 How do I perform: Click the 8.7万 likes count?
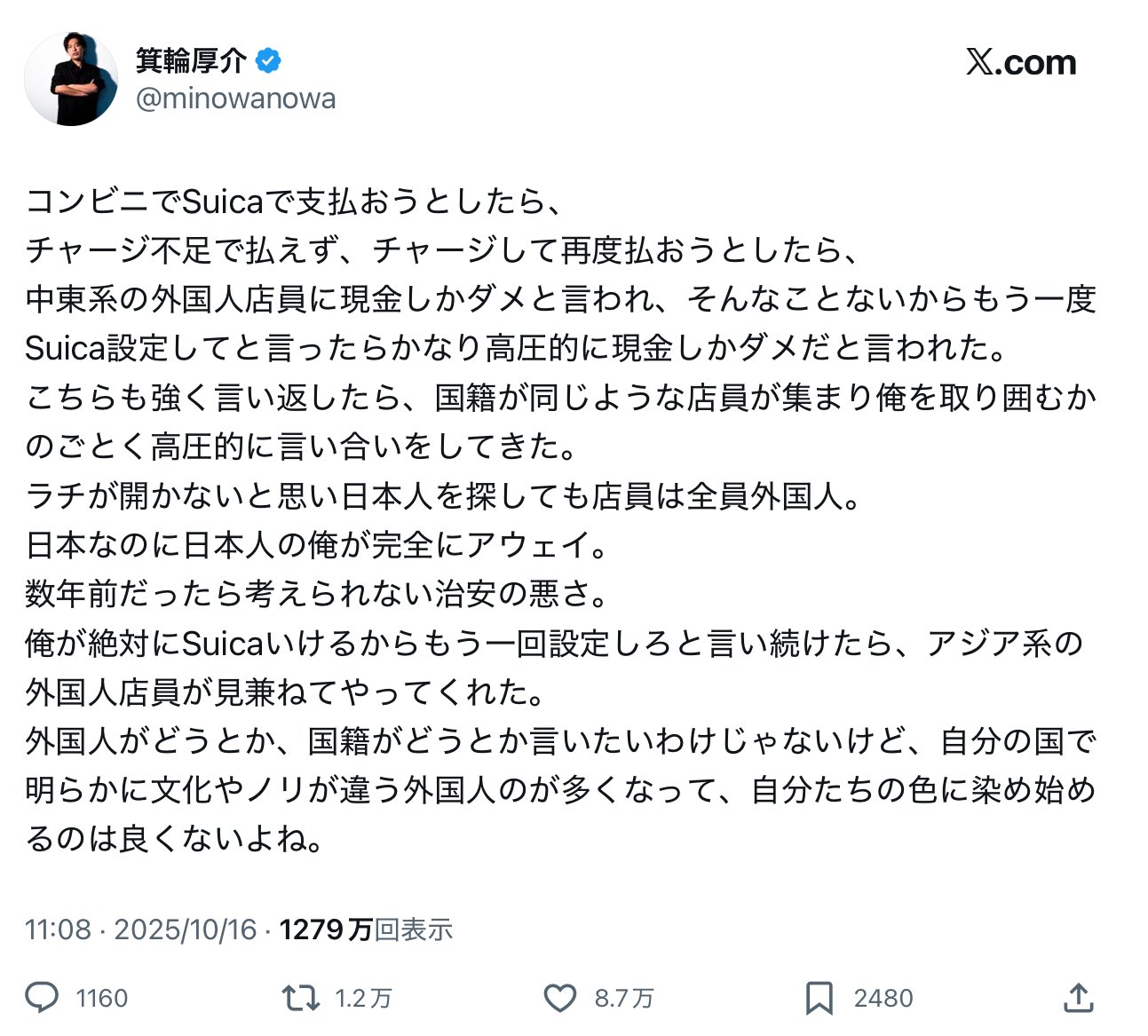click(x=624, y=999)
